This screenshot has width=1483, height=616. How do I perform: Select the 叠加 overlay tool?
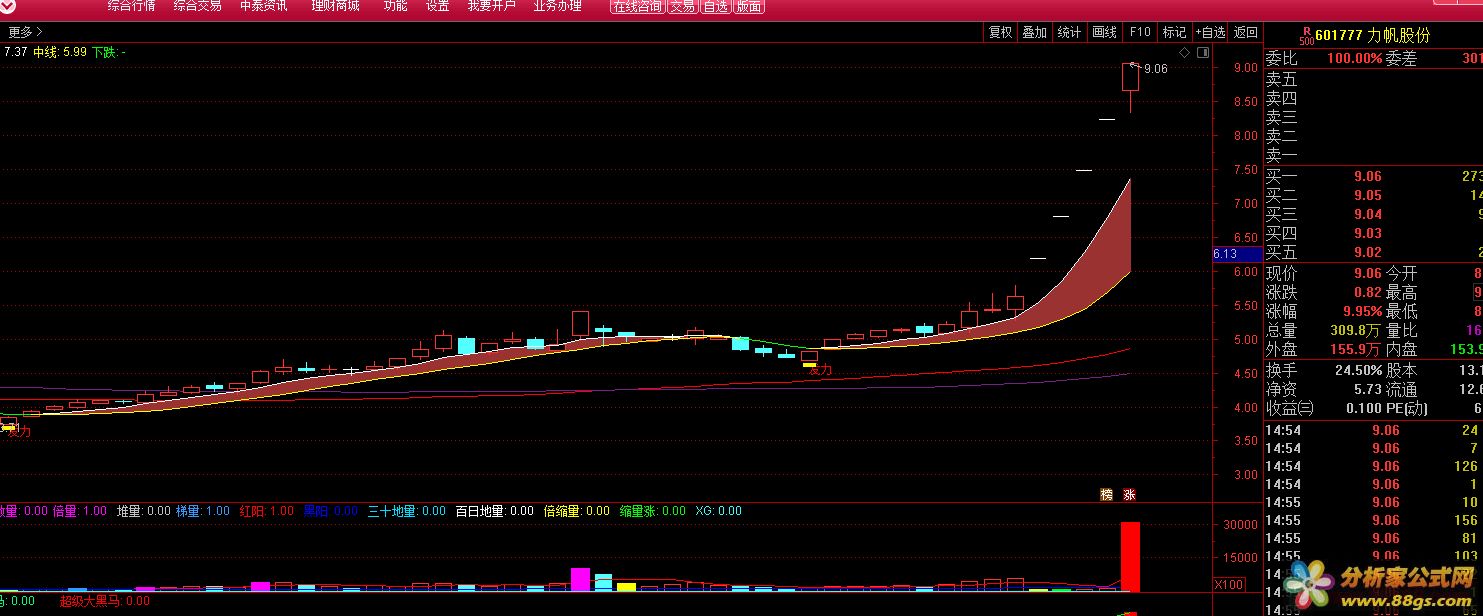[1034, 32]
